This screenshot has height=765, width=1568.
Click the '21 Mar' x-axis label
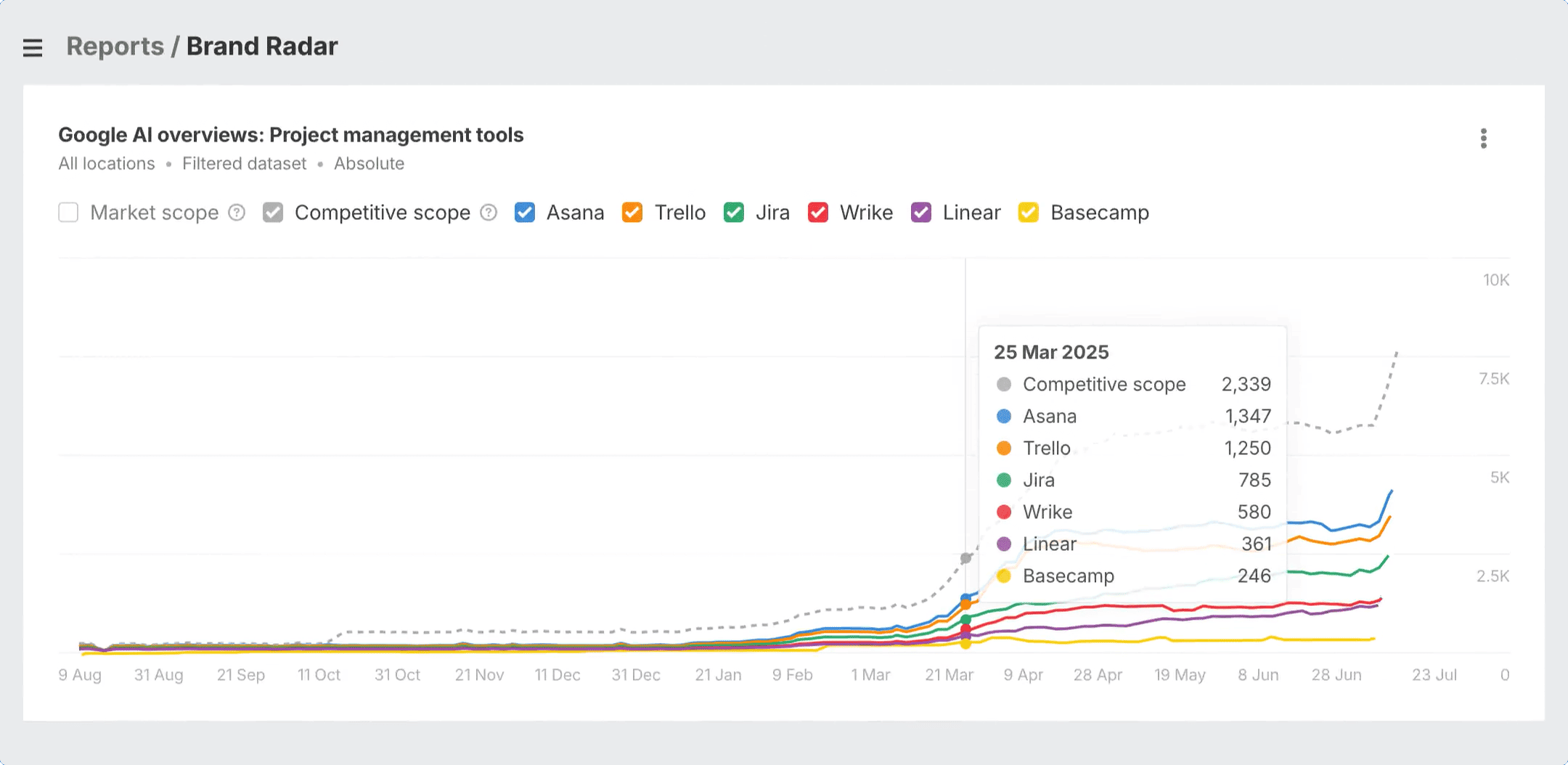950,675
